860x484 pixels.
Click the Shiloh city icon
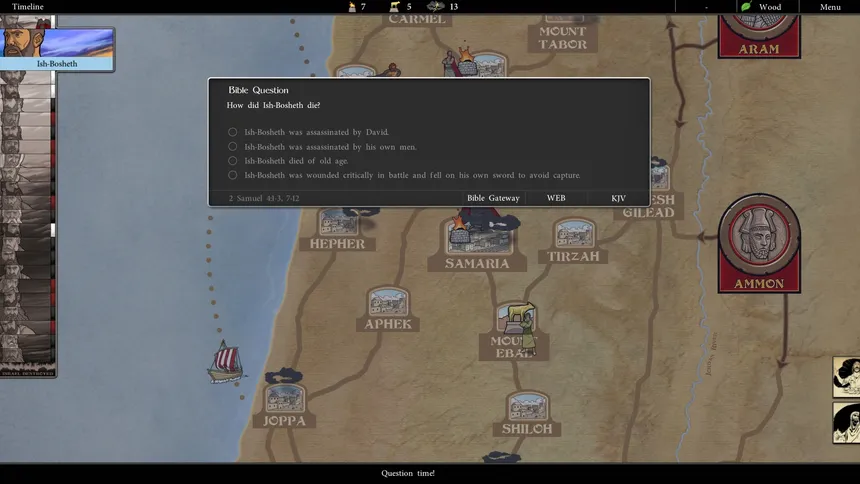pyautogui.click(x=527, y=407)
